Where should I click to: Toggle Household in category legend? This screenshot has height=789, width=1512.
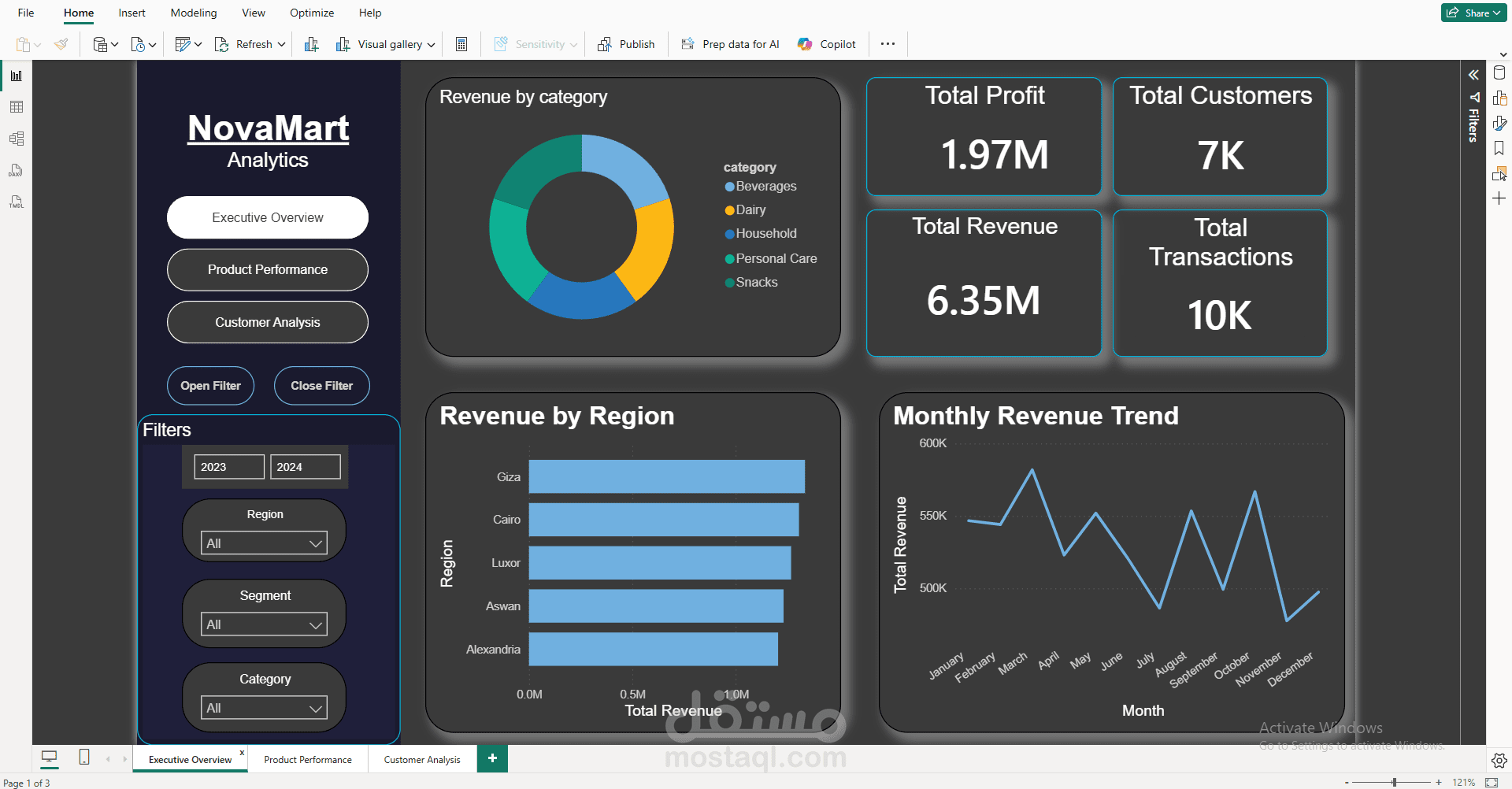(x=761, y=234)
